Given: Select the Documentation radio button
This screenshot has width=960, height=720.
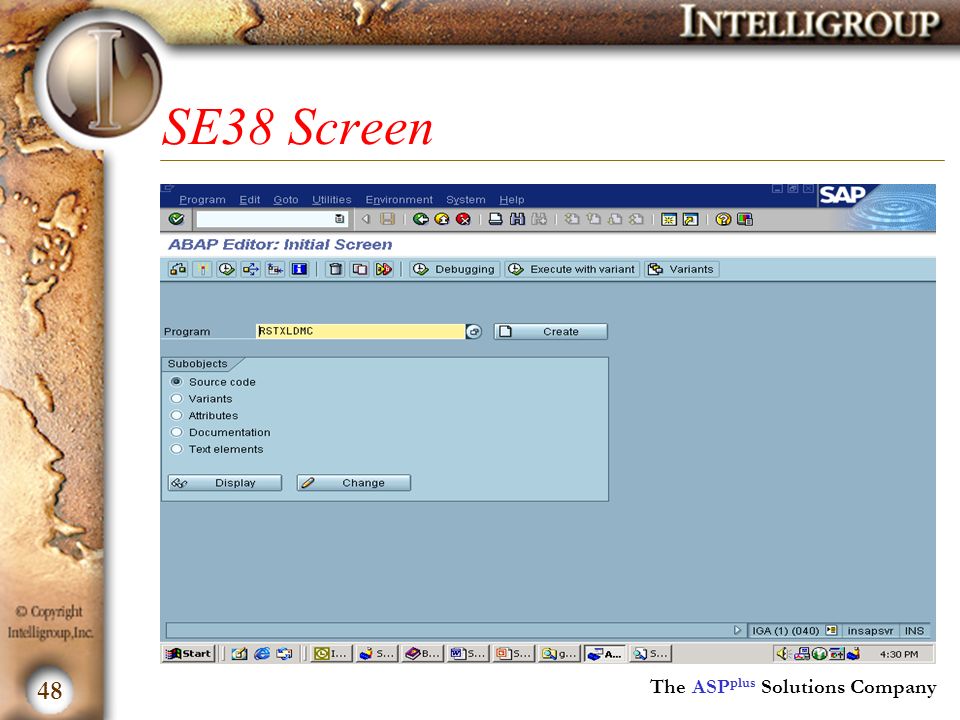Looking at the screenshot, I should tap(176, 432).
